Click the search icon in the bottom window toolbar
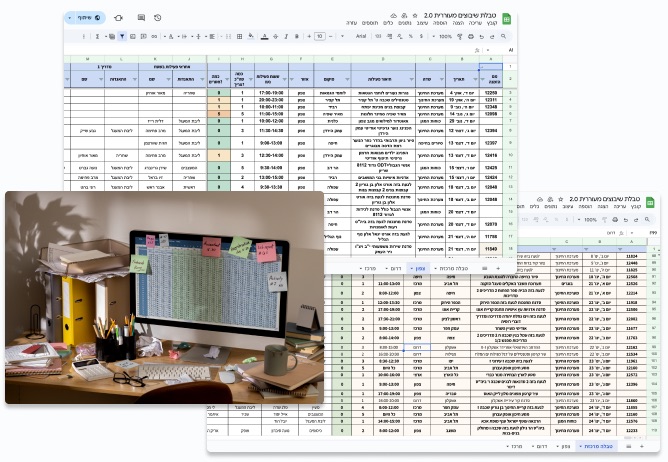This screenshot has width=668, height=462. [x=647, y=220]
